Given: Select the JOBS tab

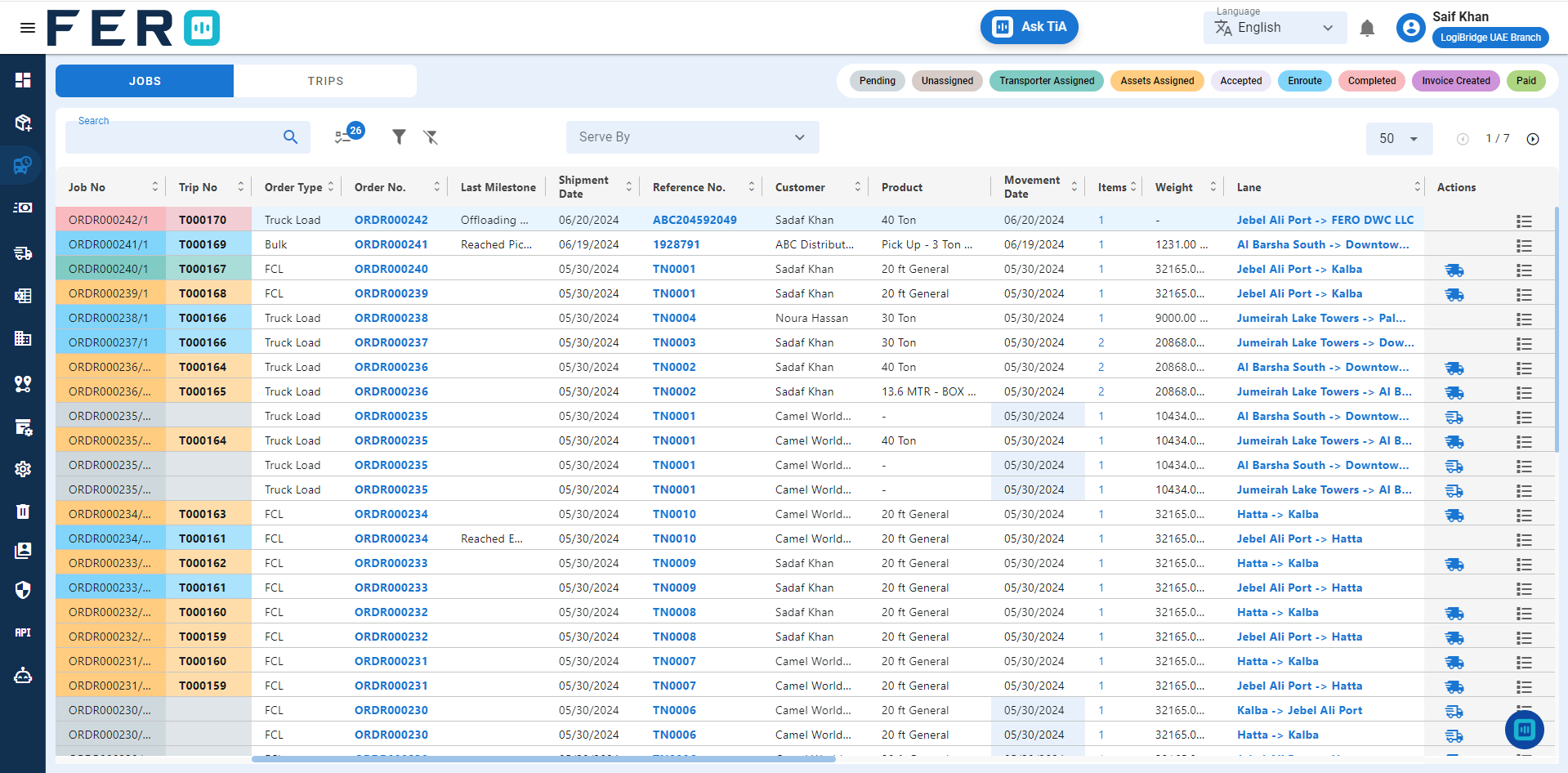Looking at the screenshot, I should click(x=145, y=81).
